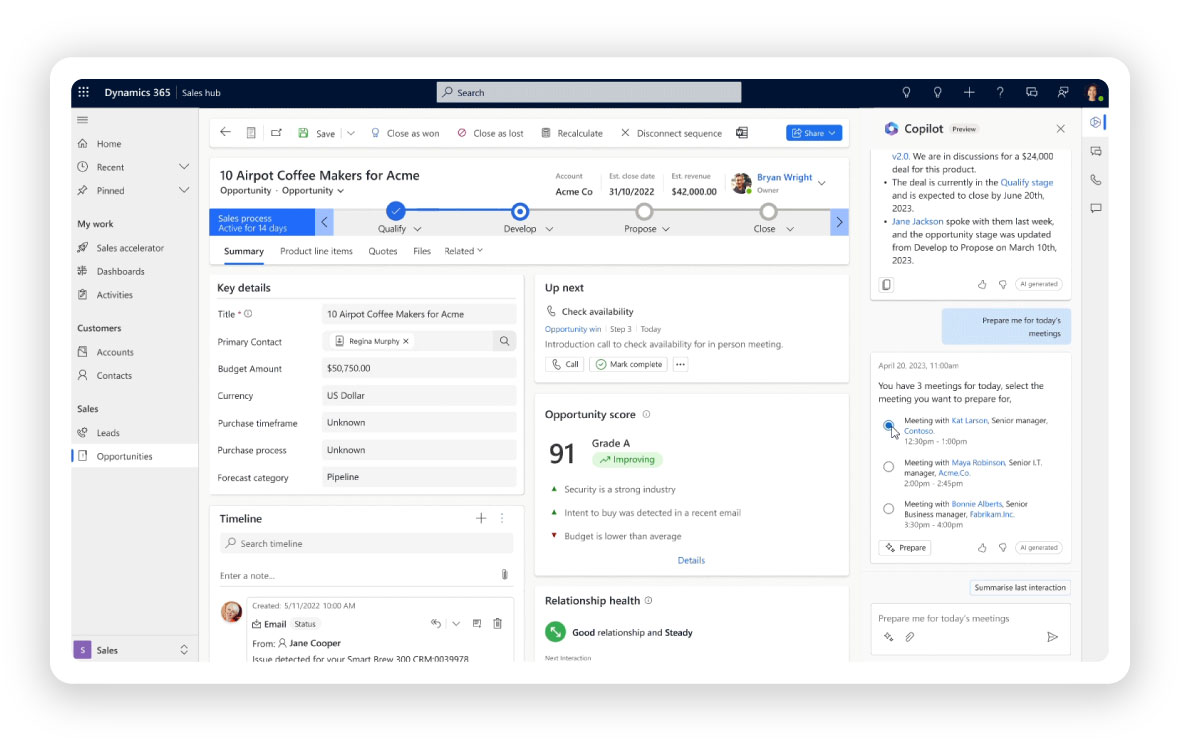This screenshot has width=1180, height=740.
Task: Open the Share dropdown button
Action: point(814,132)
